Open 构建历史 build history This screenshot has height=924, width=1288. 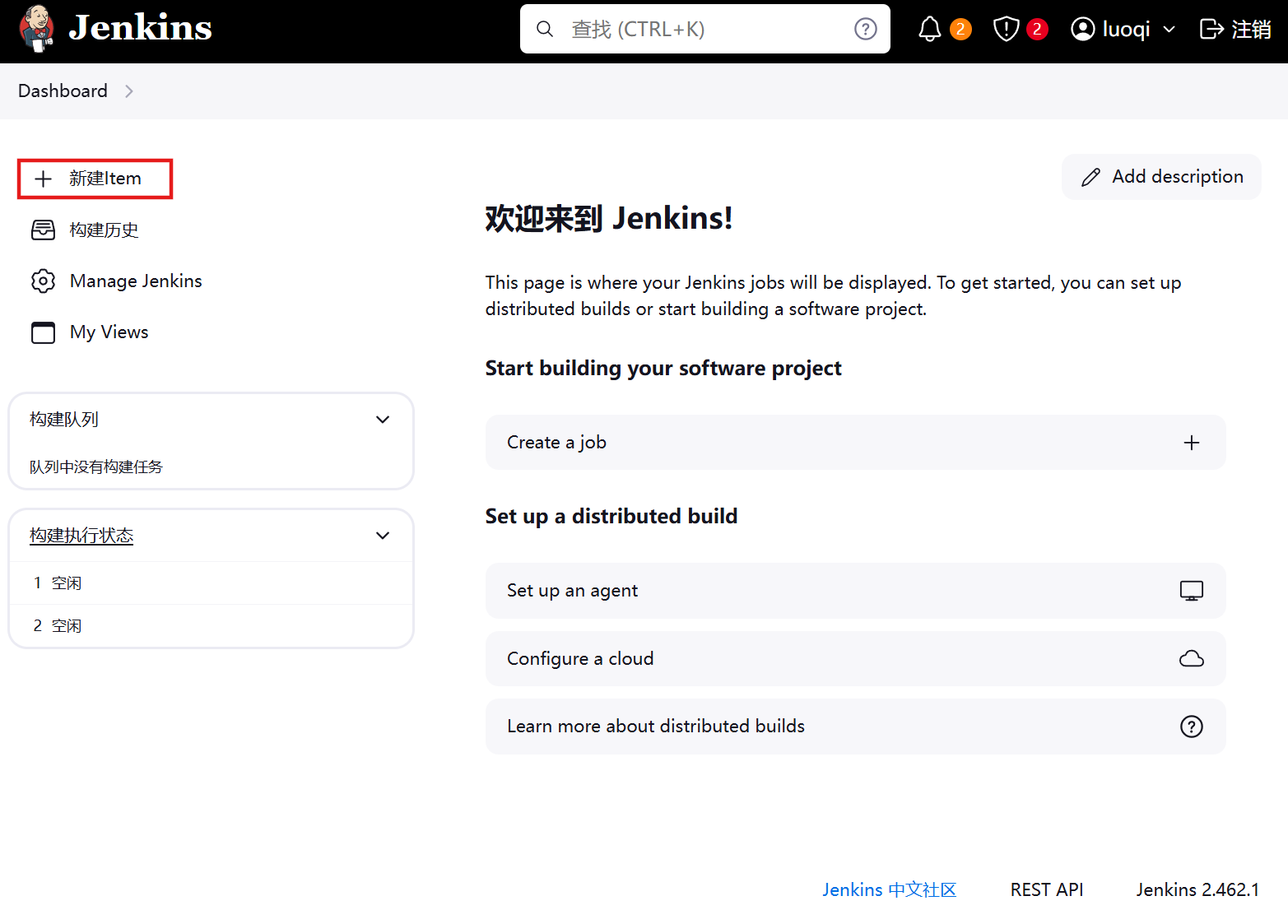click(104, 230)
